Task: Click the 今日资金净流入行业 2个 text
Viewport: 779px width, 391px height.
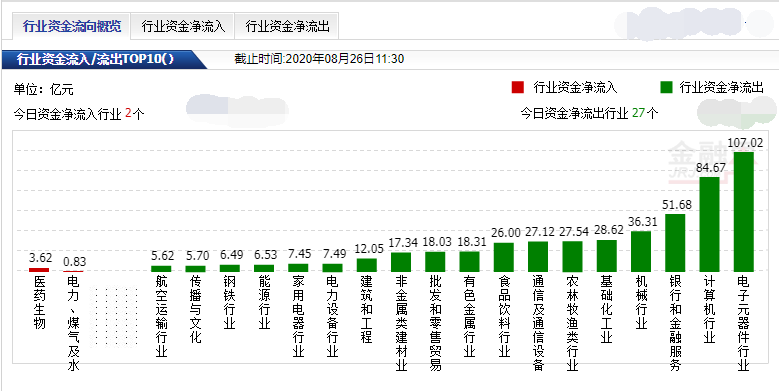Action: 79,114
